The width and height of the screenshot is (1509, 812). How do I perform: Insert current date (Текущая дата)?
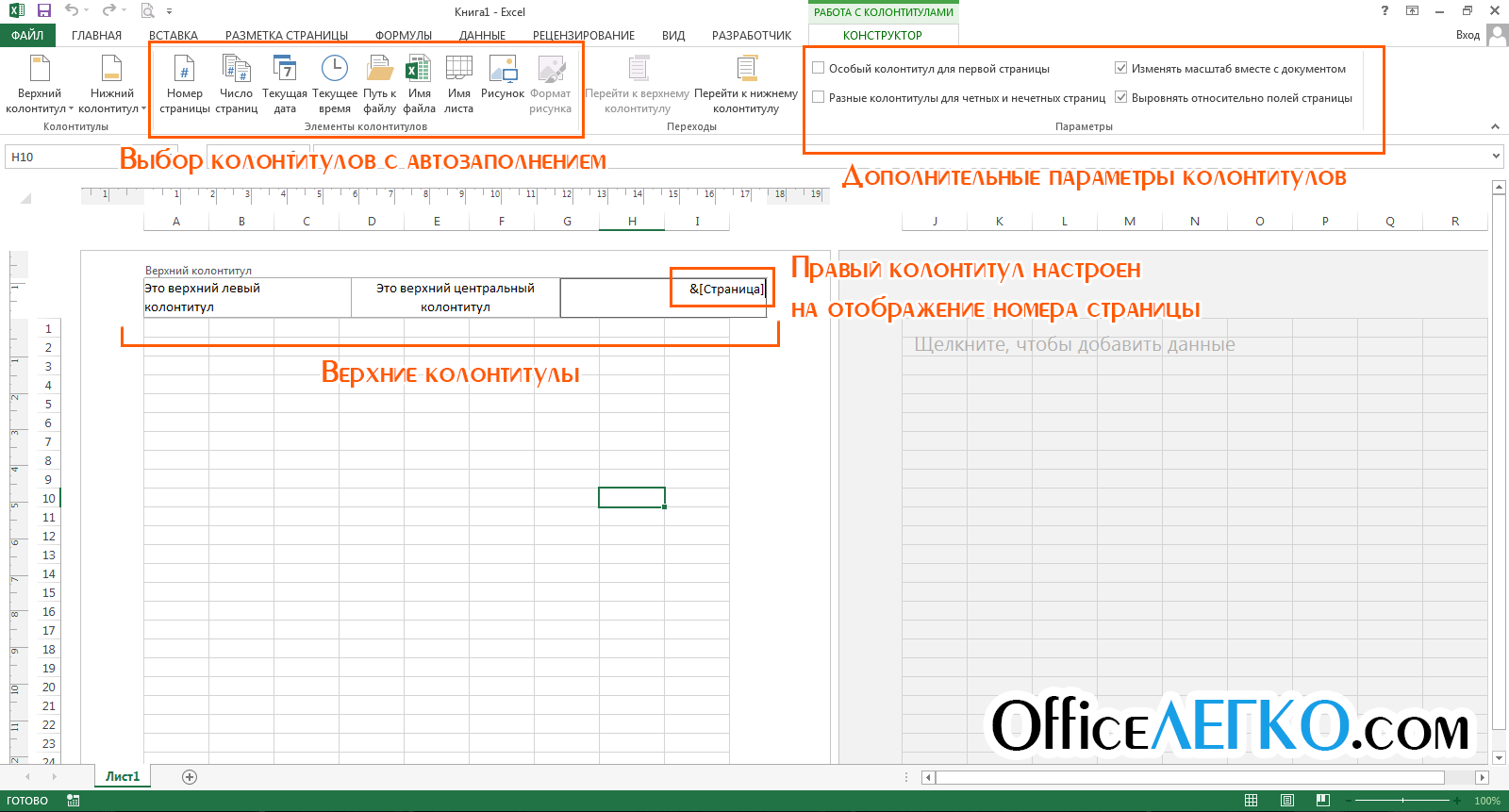pyautogui.click(x=285, y=85)
